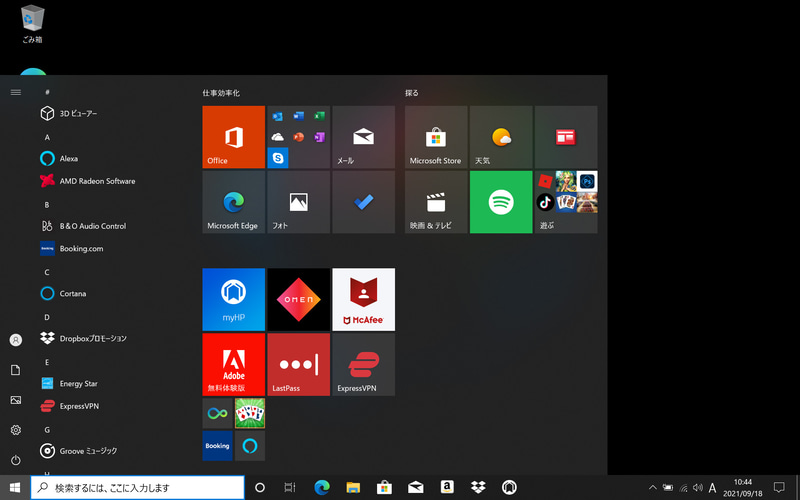Click the taskbar search box

(x=138, y=488)
